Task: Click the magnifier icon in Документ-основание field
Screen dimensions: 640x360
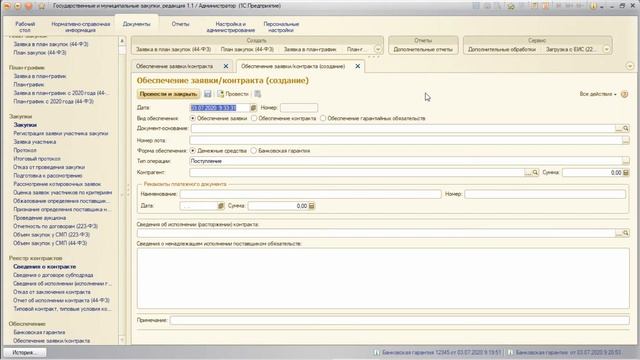Action: [626, 129]
